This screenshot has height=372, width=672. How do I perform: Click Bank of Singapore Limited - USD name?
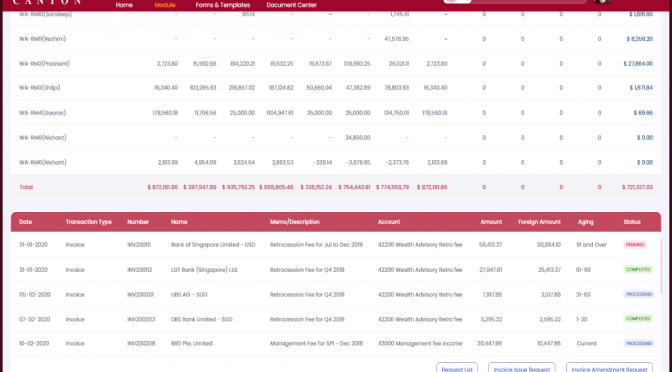(x=213, y=245)
